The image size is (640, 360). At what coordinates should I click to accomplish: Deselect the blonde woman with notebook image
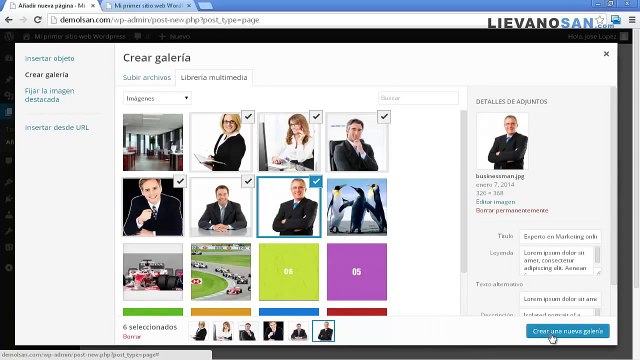pos(248,117)
